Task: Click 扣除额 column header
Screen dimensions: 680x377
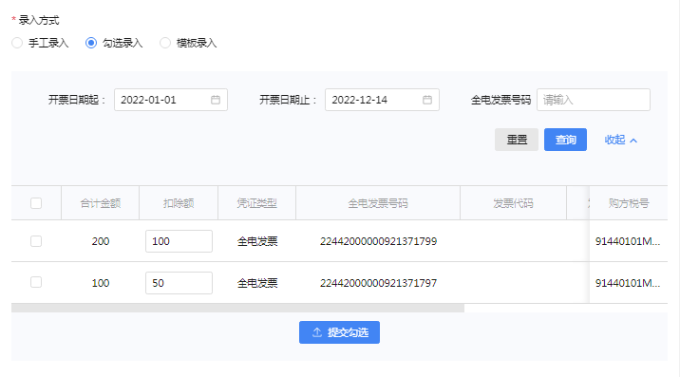Action: (179, 203)
